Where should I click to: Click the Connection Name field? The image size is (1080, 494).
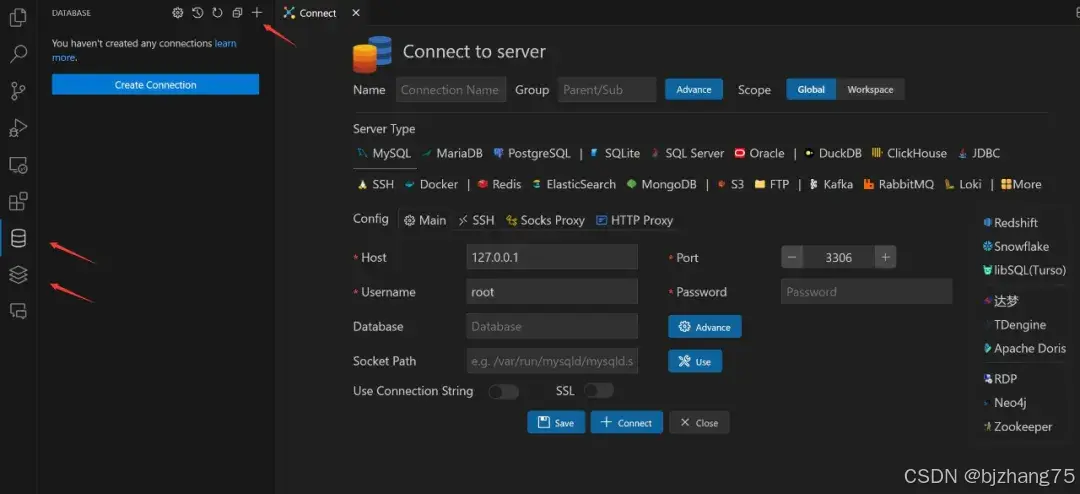[450, 90]
